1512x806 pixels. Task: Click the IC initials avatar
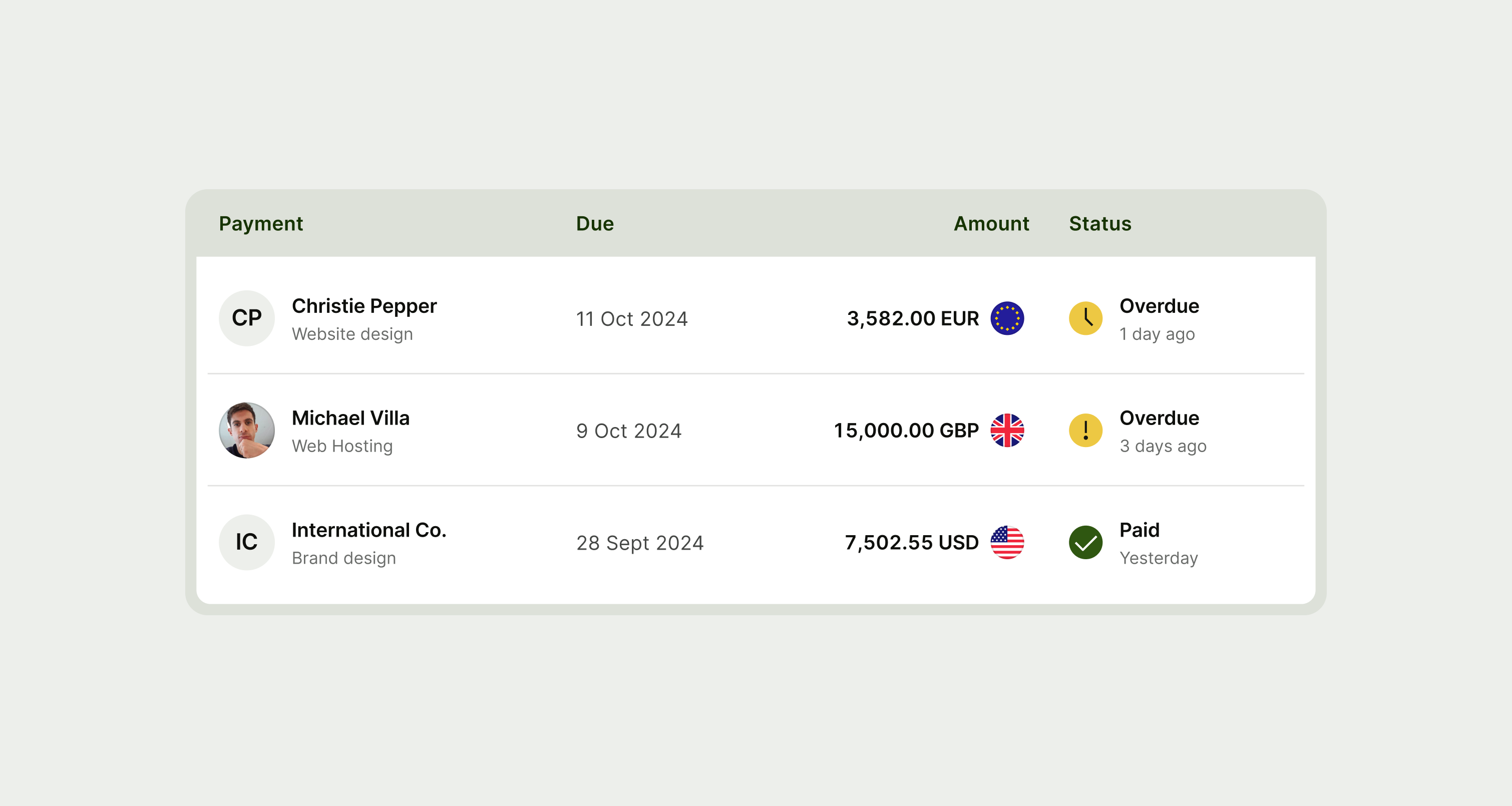(x=246, y=542)
